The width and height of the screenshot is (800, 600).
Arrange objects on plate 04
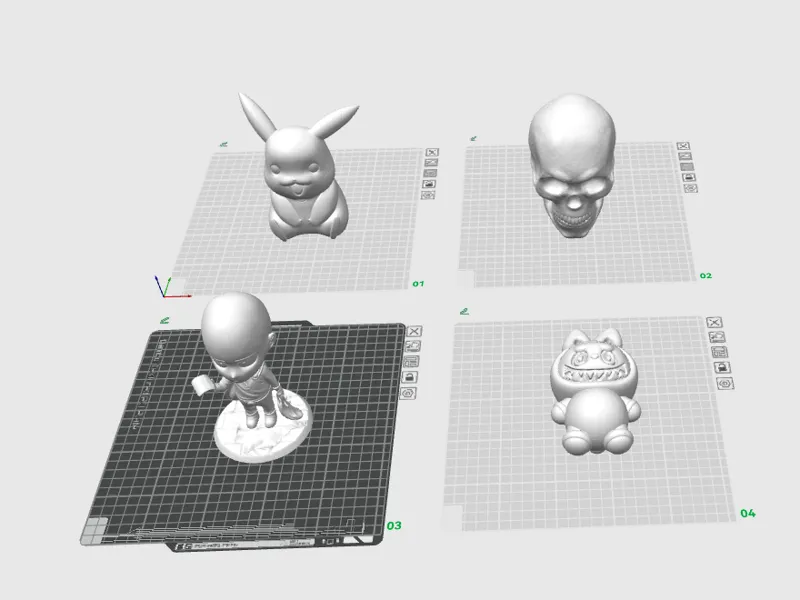click(719, 352)
